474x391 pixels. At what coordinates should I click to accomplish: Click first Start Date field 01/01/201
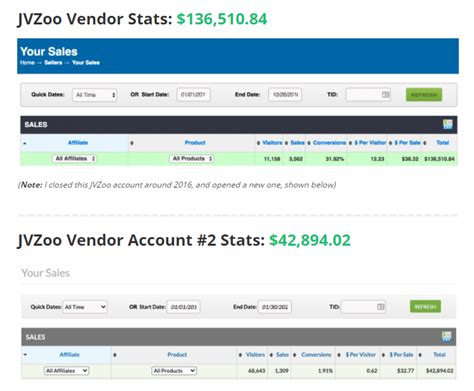(x=194, y=95)
